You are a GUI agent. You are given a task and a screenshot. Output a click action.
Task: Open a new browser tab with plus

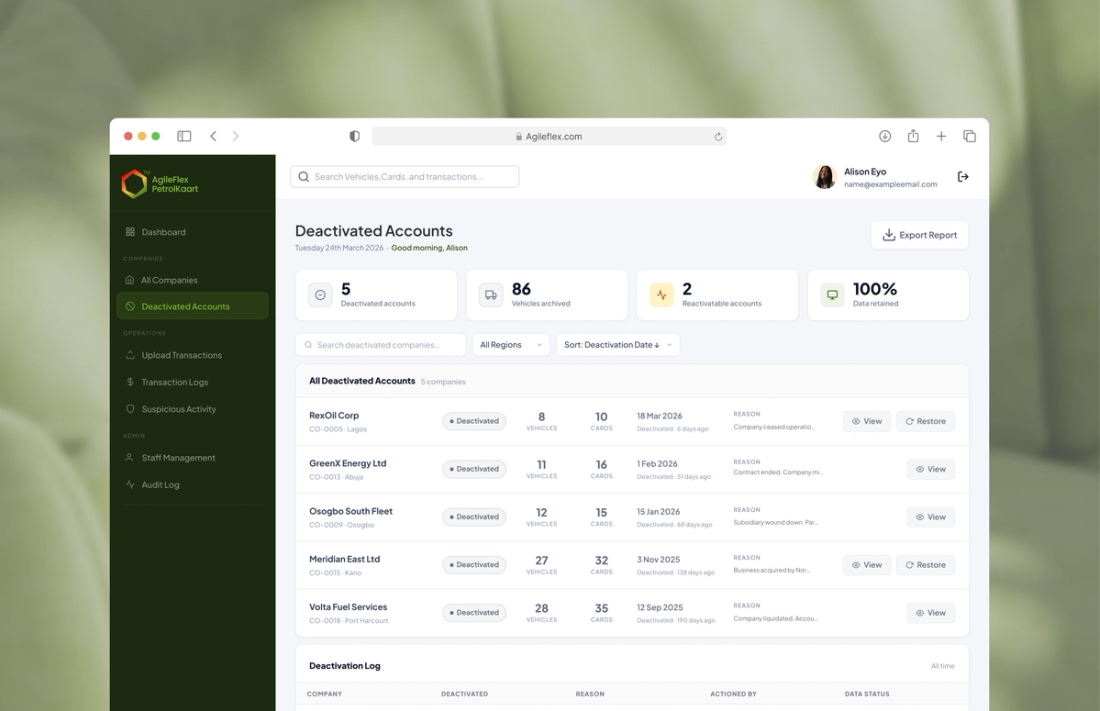[941, 136]
